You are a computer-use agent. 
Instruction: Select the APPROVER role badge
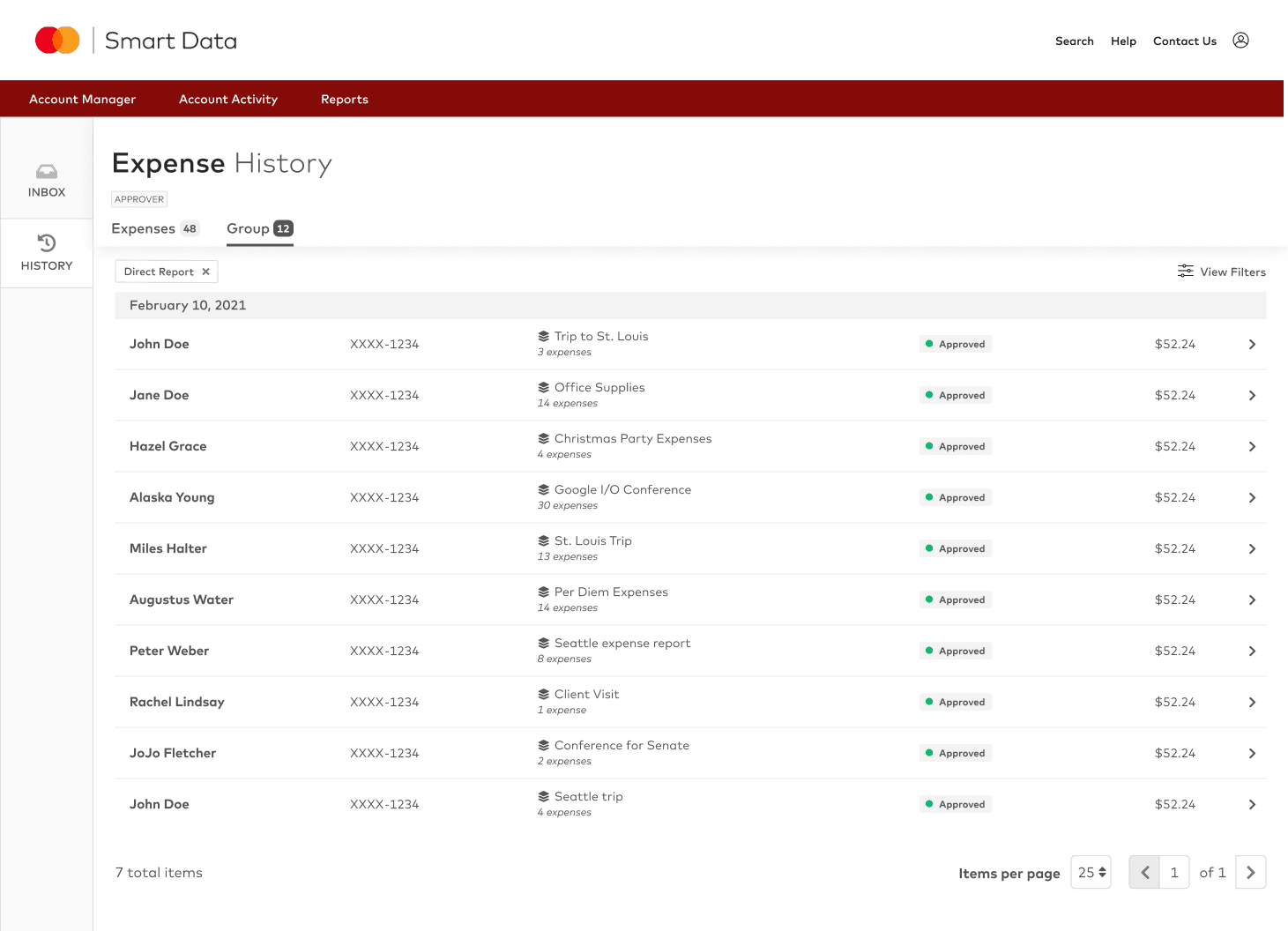pyautogui.click(x=139, y=199)
